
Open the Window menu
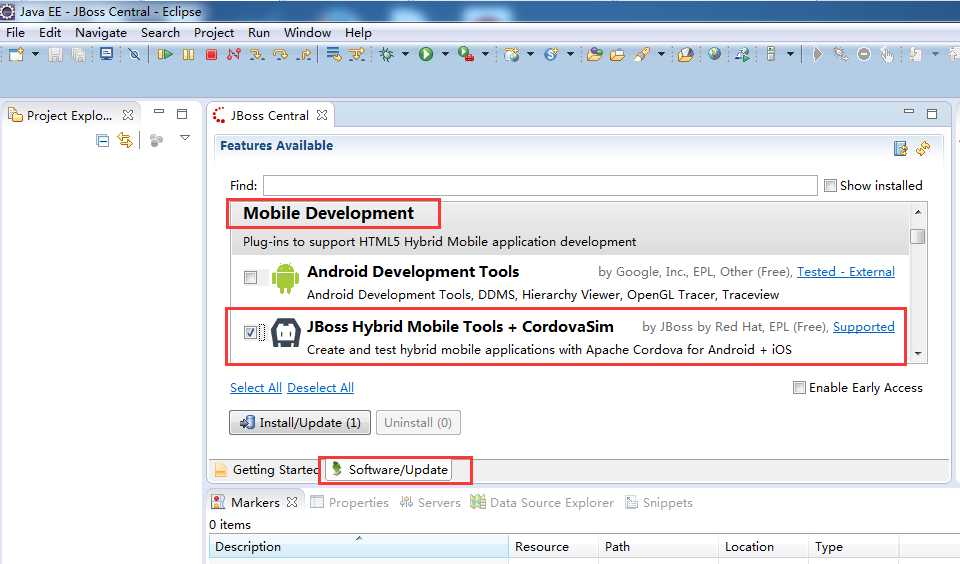(x=307, y=32)
